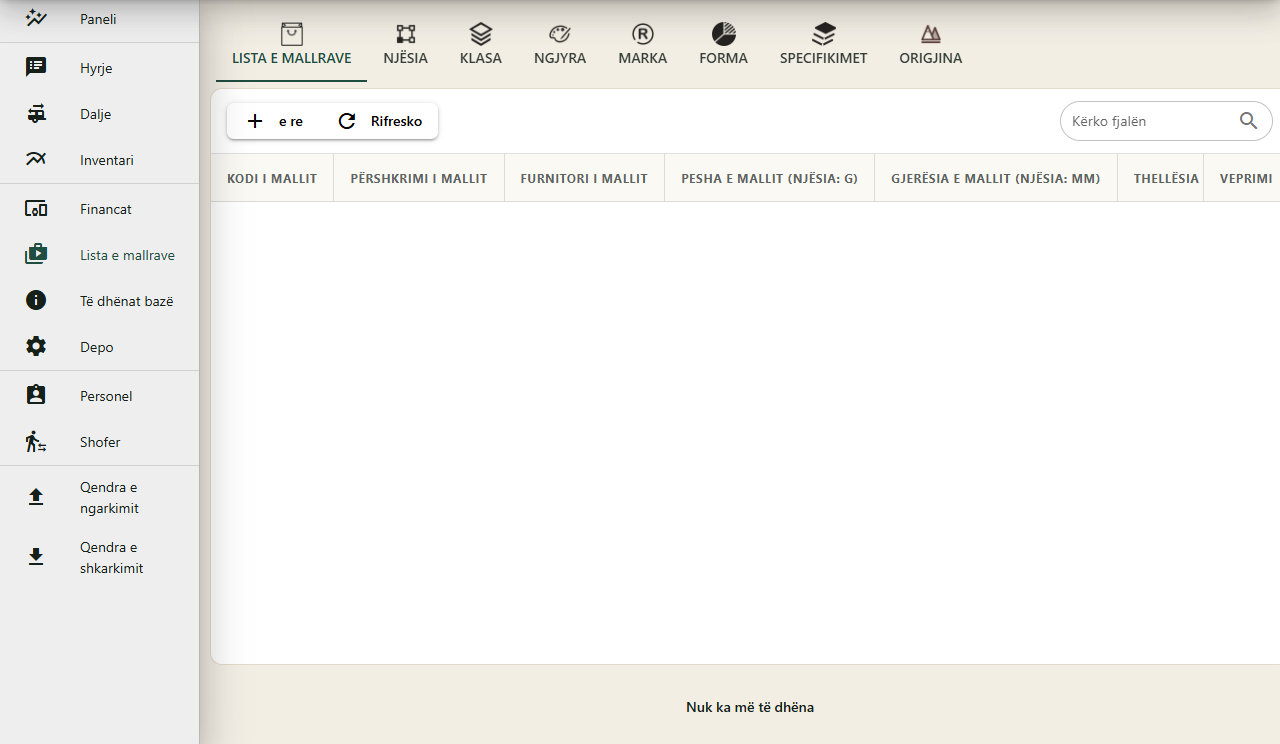
Task: Select the SPECIFIKIMET tab
Action: coord(824,47)
